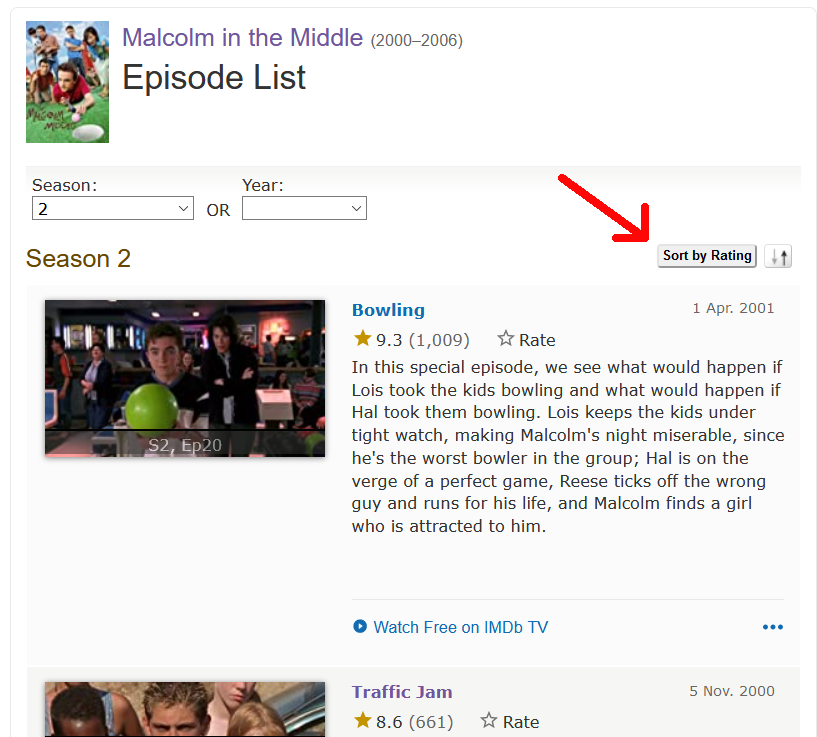The width and height of the screenshot is (817, 737).
Task: Click the Rate label for Traffic Jam
Action: [521, 722]
